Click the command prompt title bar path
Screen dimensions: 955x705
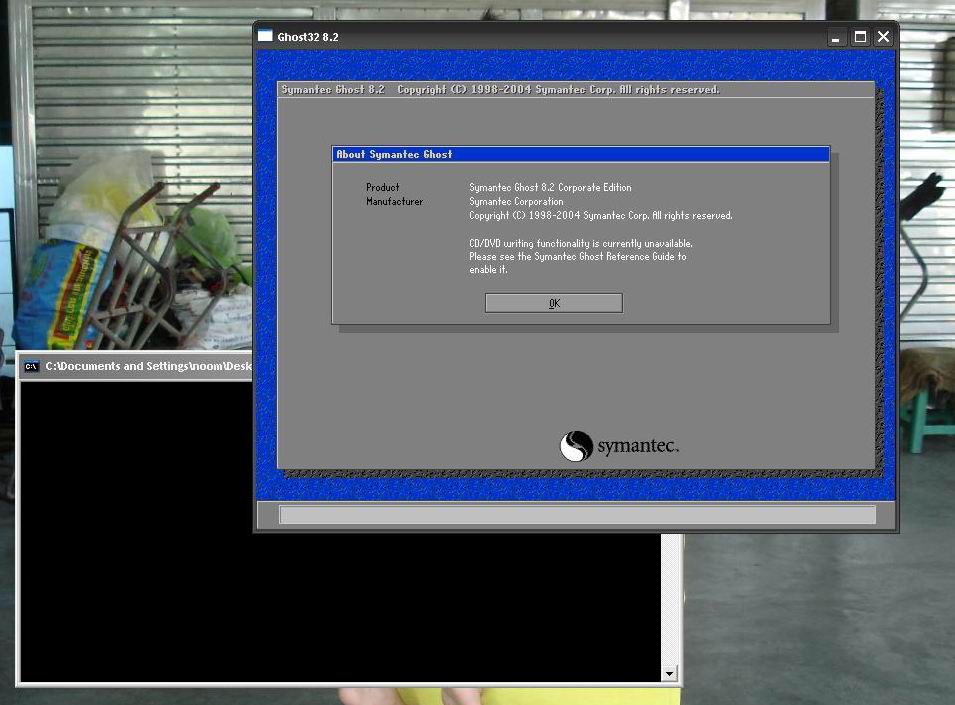pyautogui.click(x=148, y=366)
